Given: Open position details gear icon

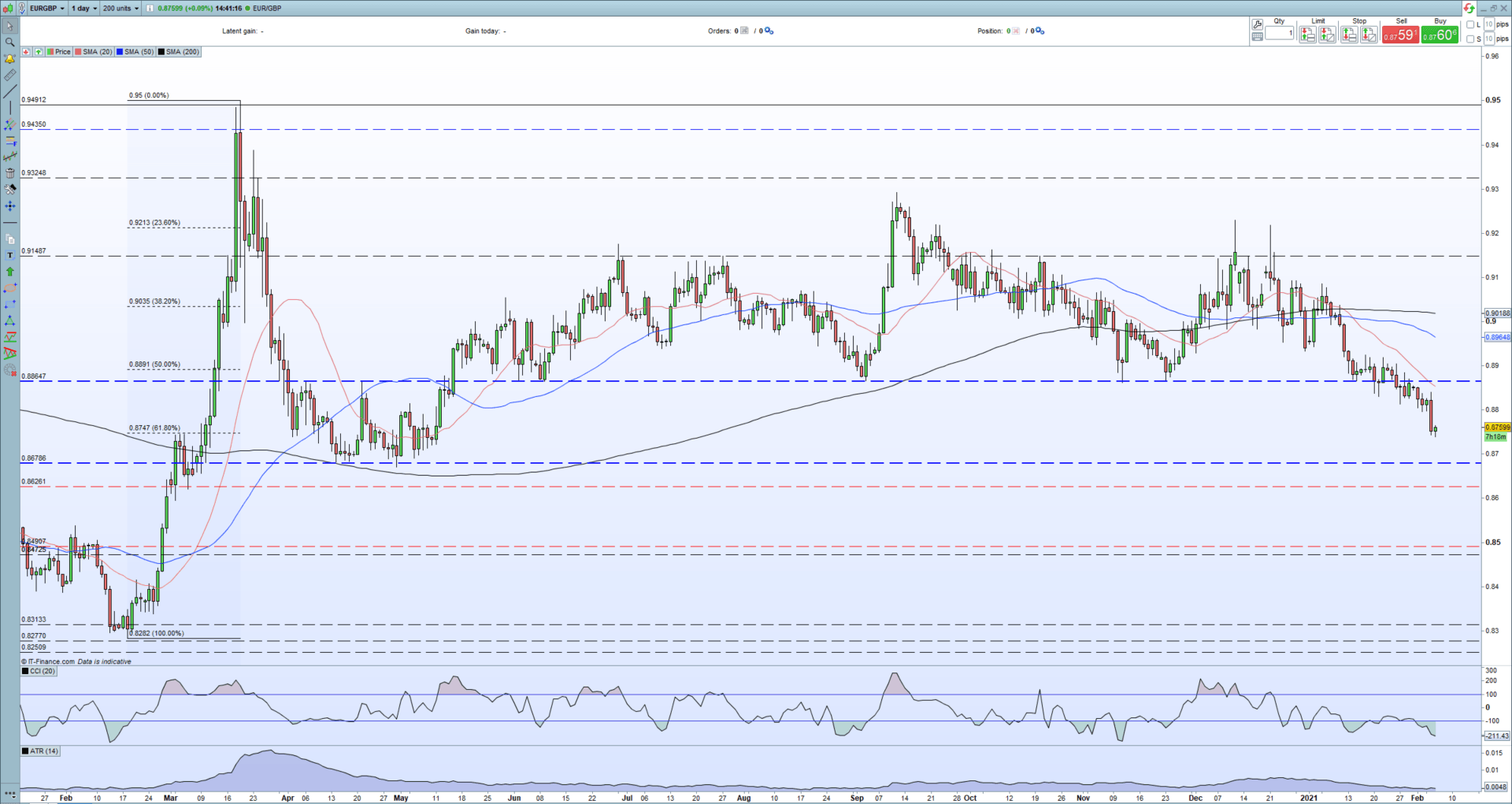Looking at the screenshot, I should (1039, 31).
